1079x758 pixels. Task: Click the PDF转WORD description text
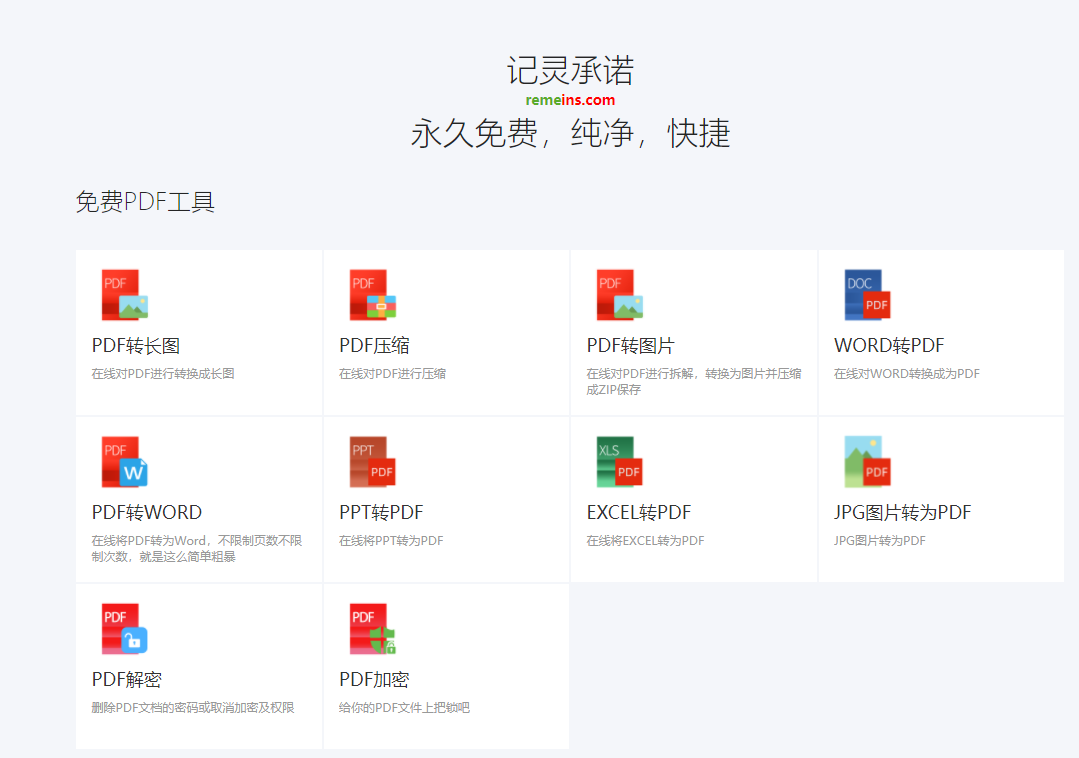coord(196,548)
